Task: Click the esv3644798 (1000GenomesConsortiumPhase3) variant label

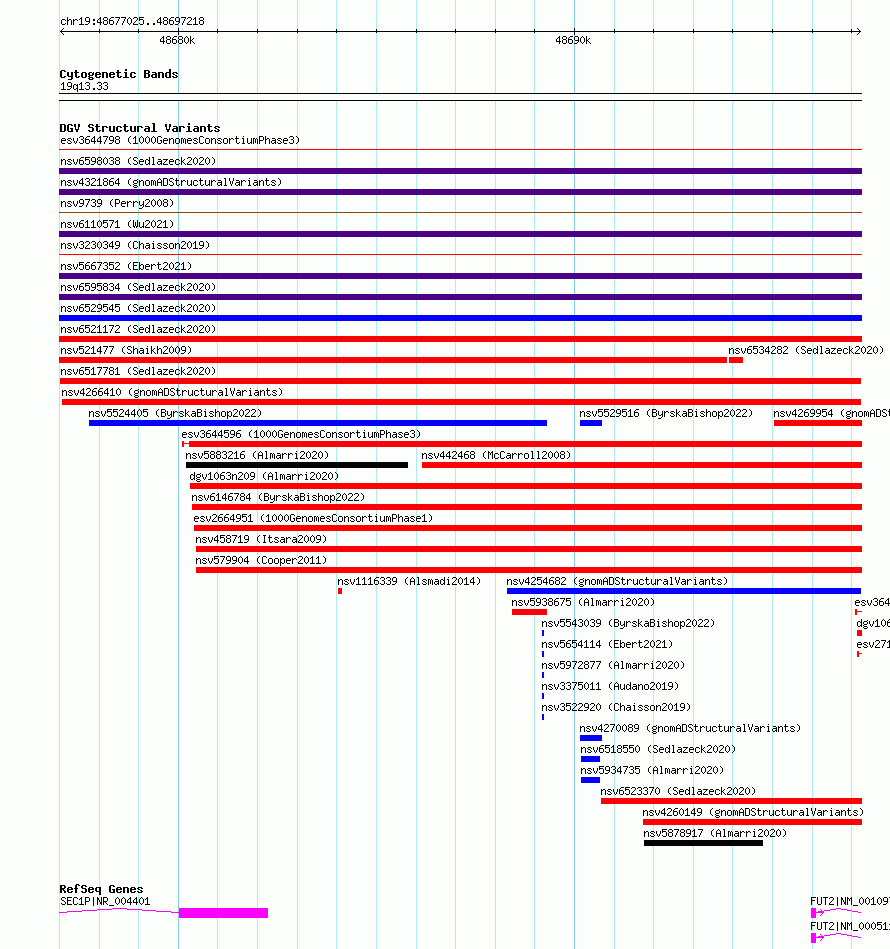Action: (180, 140)
